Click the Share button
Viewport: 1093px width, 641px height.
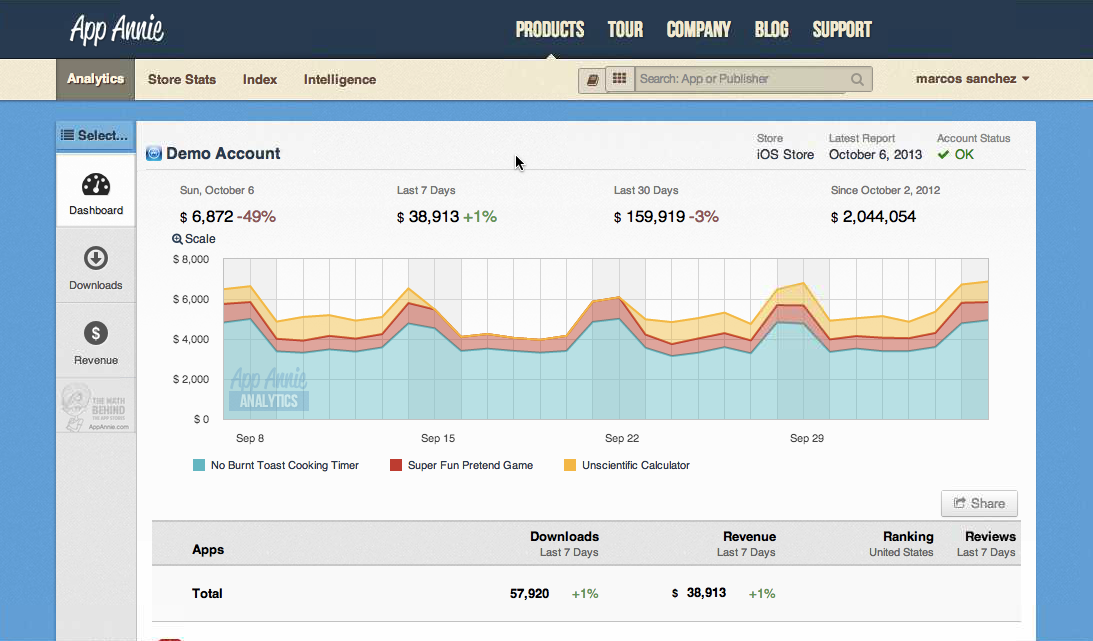point(979,503)
